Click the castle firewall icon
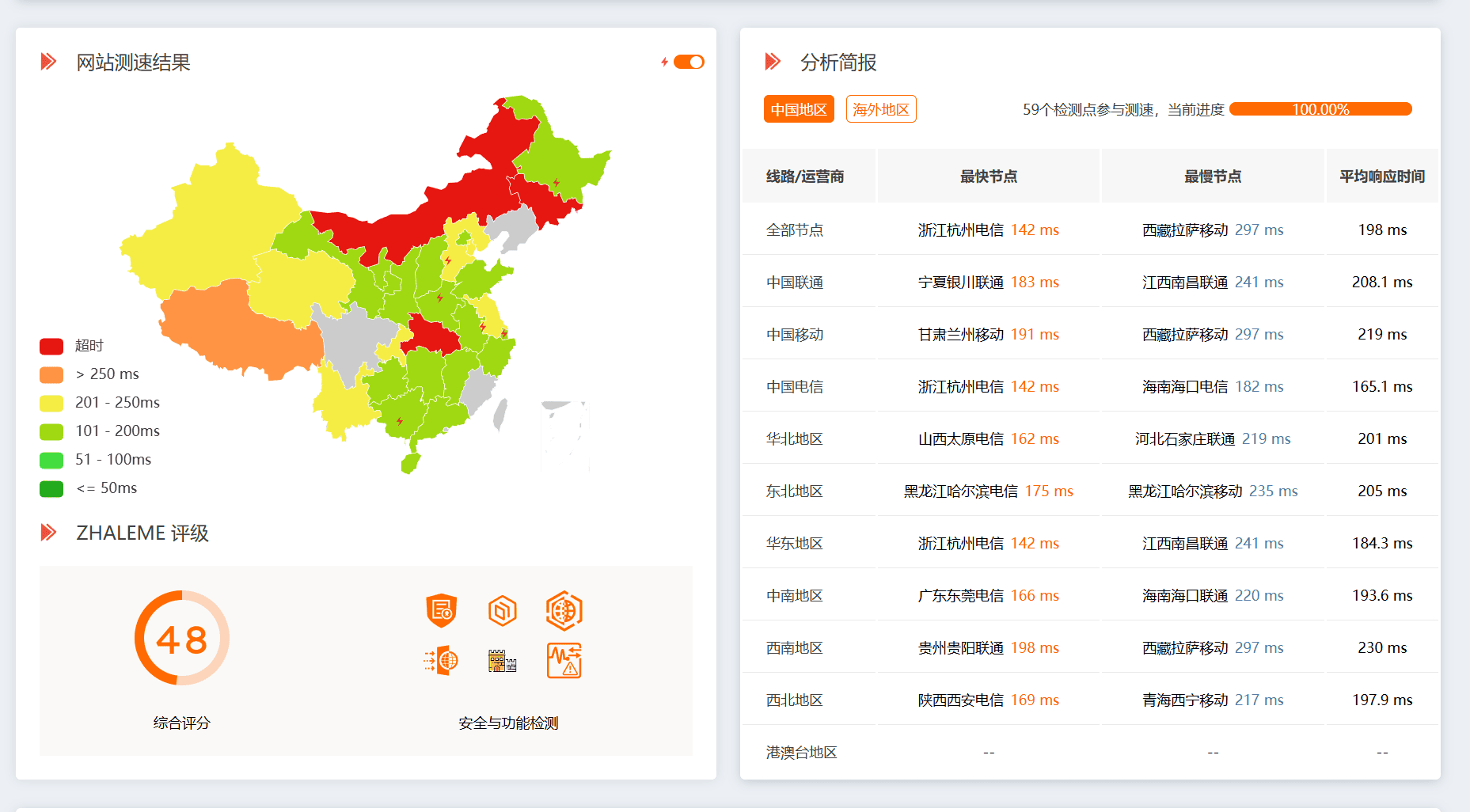Screen dimensions: 1470x812 [x=503, y=660]
